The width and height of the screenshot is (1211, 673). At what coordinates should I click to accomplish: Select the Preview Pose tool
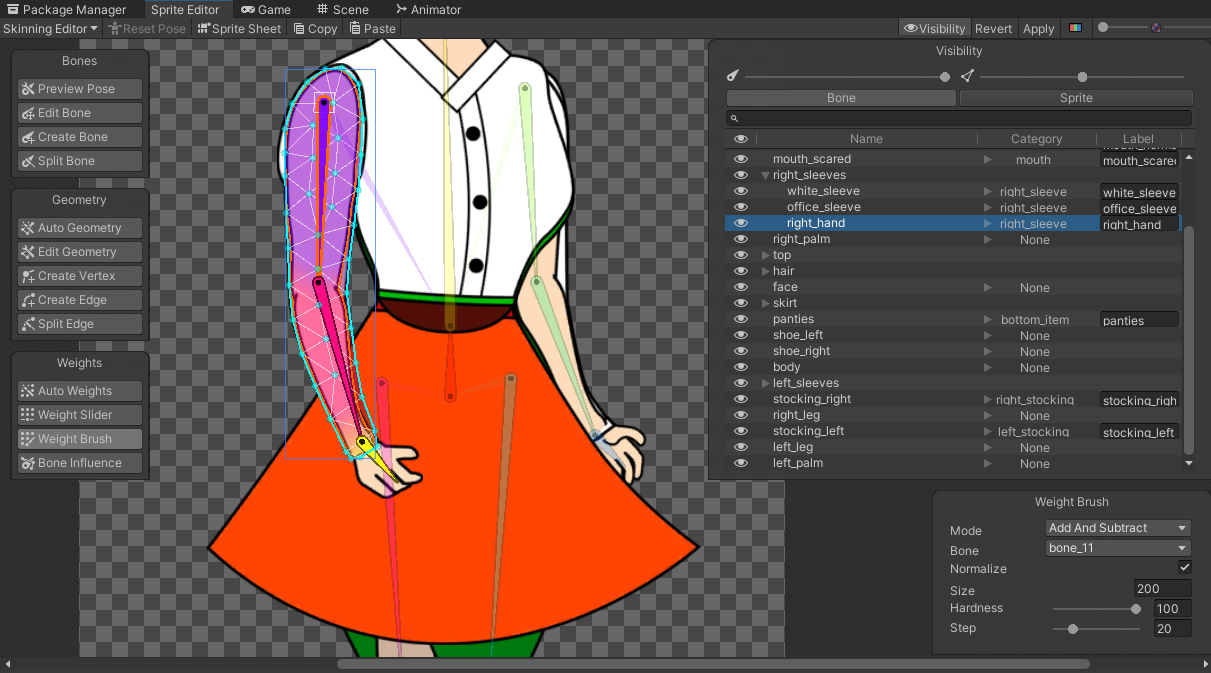coord(80,89)
